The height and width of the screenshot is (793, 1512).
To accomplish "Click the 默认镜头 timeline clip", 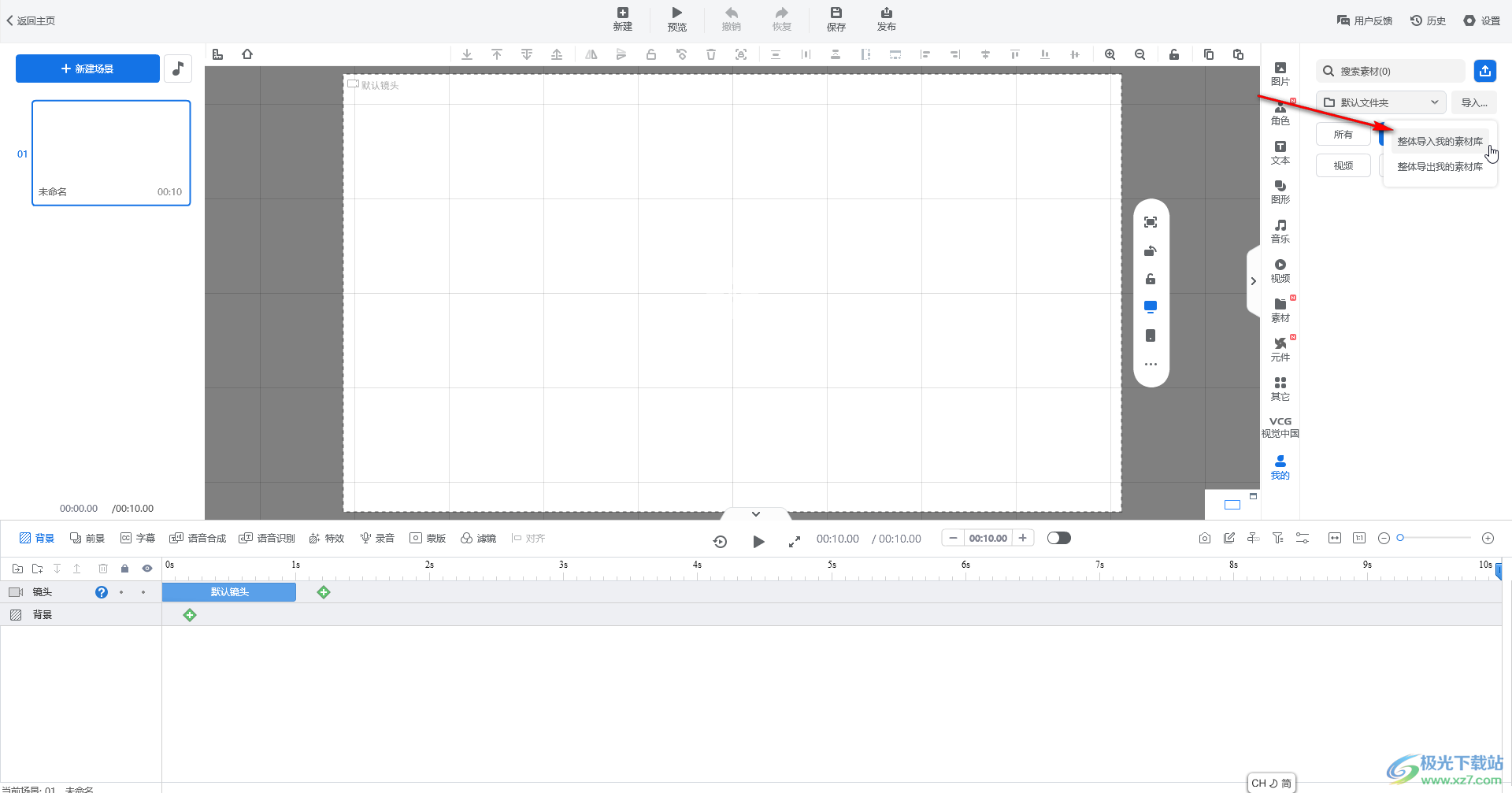I will pos(228,591).
